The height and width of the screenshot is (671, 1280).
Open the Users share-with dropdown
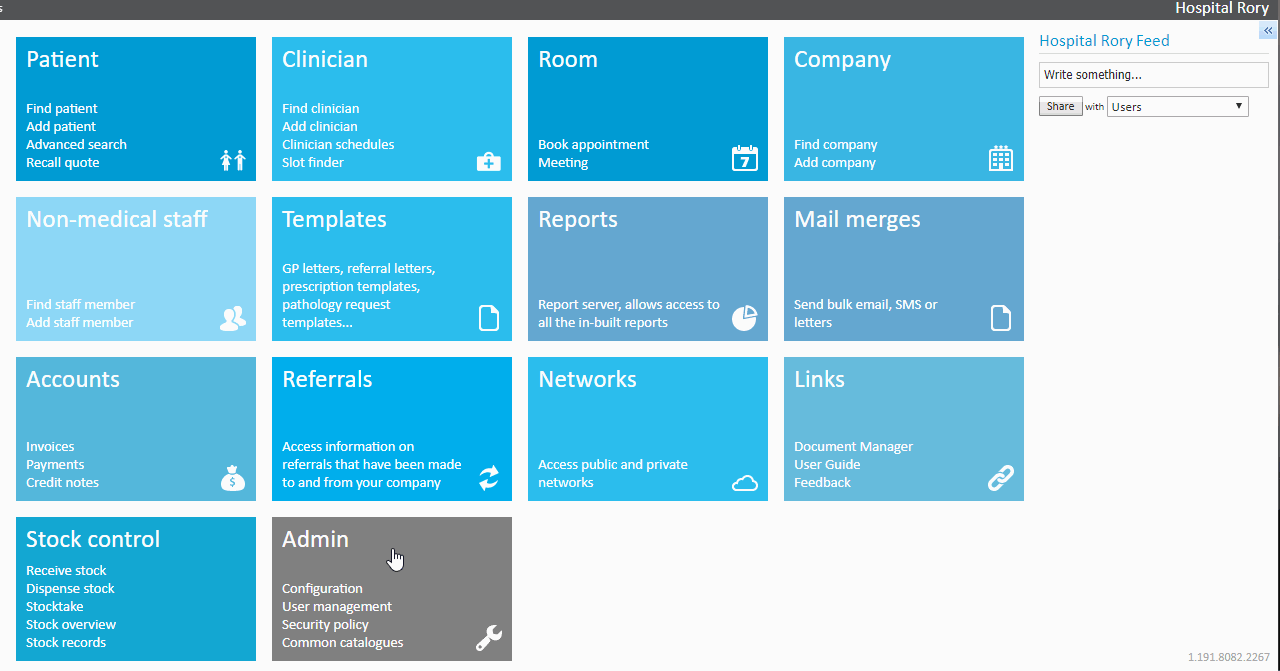point(1177,106)
